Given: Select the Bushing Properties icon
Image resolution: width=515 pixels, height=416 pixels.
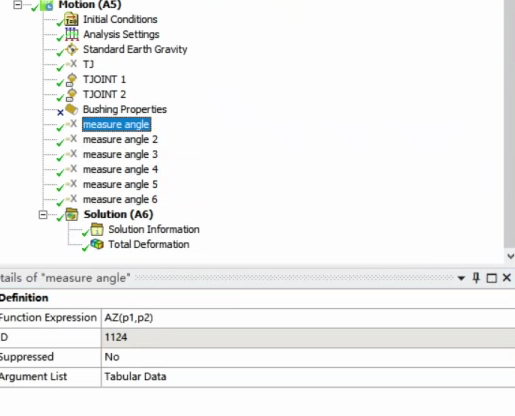Looking at the screenshot, I should point(71,109).
